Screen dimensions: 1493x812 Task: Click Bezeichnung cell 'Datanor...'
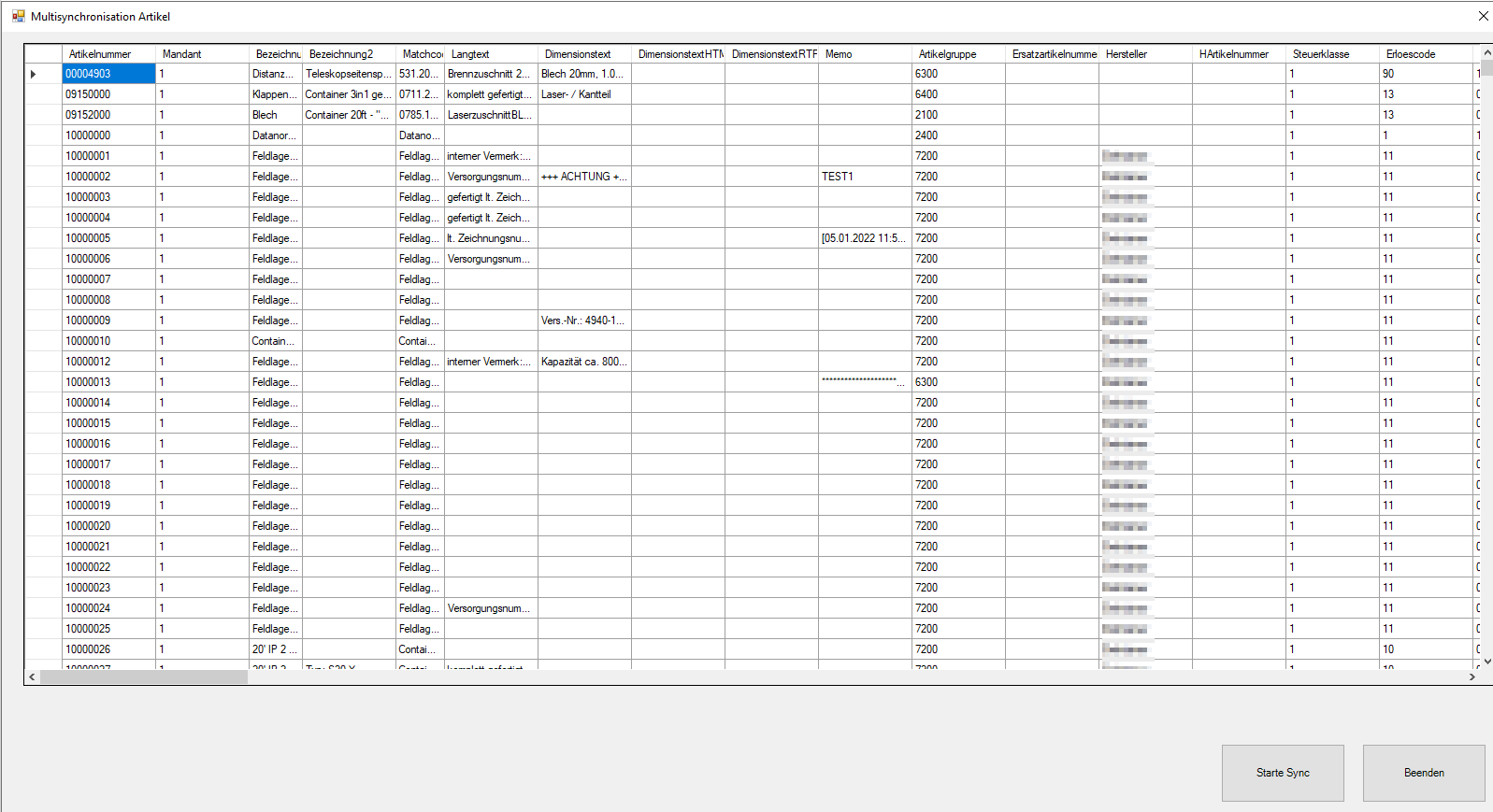tap(276, 135)
